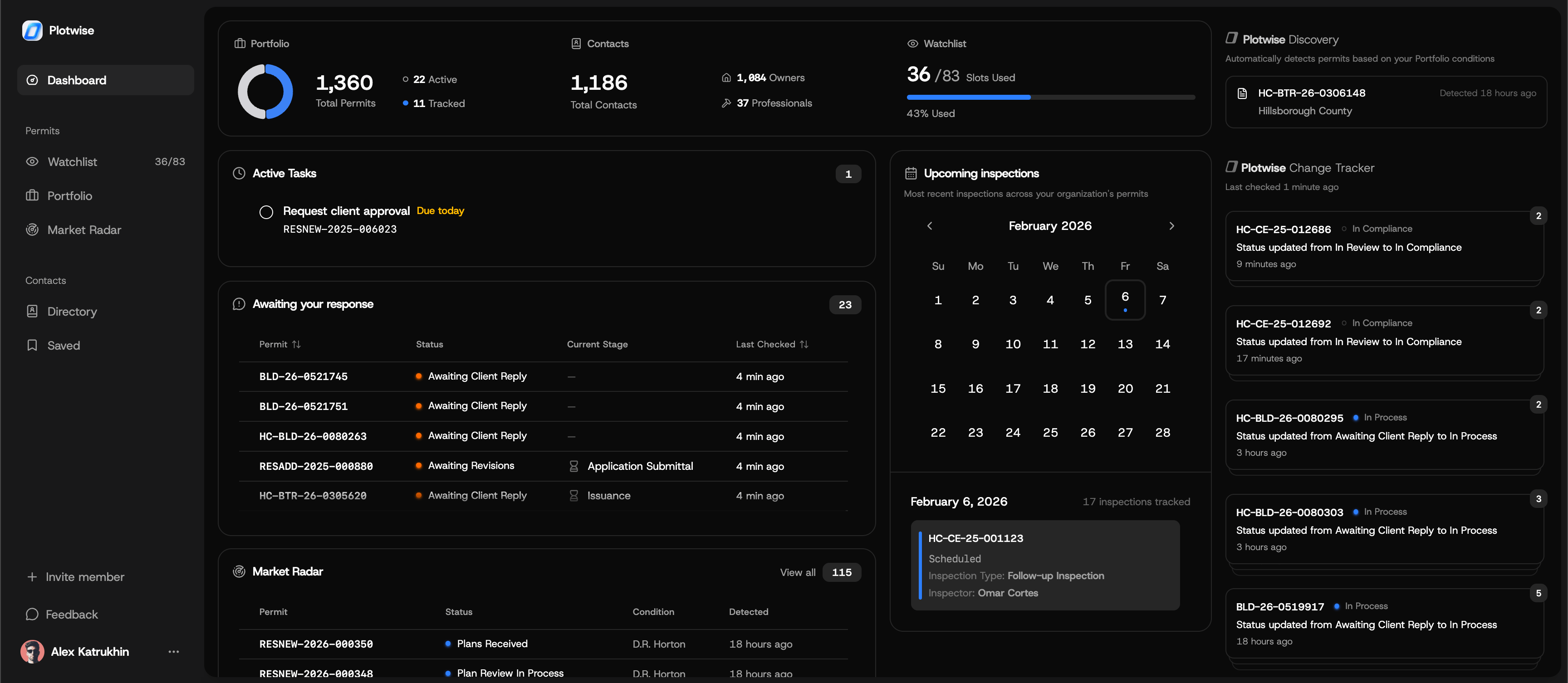1568x683 pixels.
Task: Open Market Radar via its radar icon
Action: point(32,229)
